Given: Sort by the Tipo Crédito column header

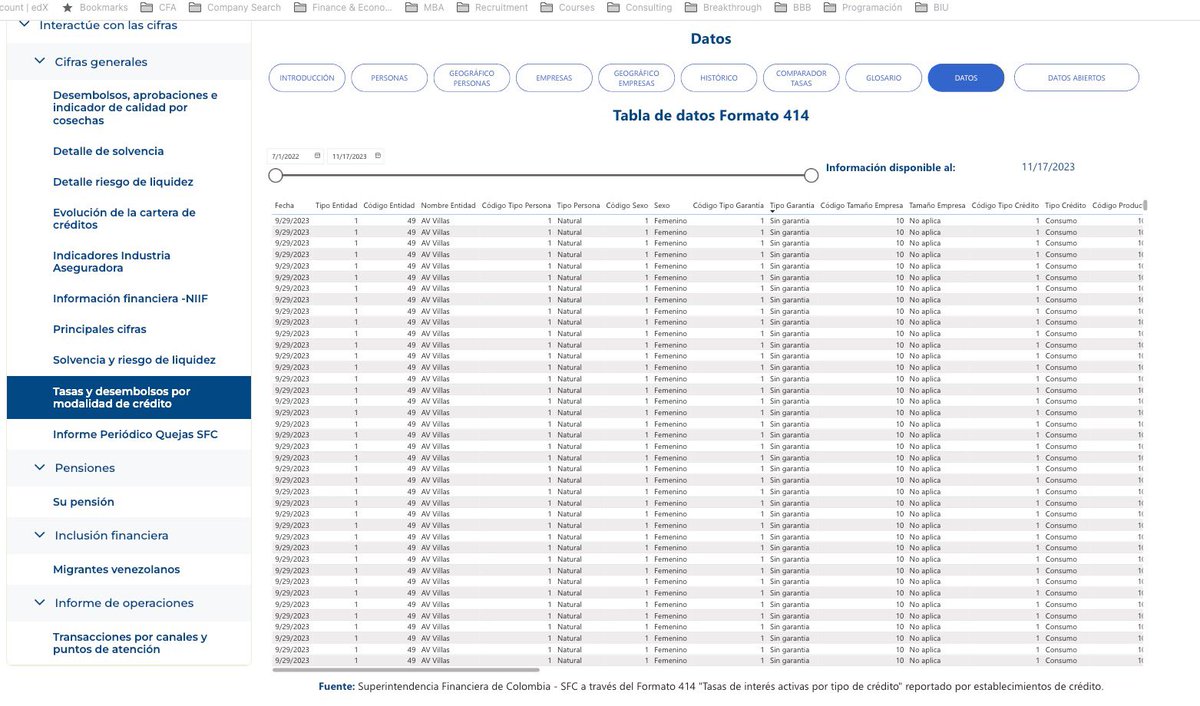Looking at the screenshot, I should pyautogui.click(x=1066, y=205).
